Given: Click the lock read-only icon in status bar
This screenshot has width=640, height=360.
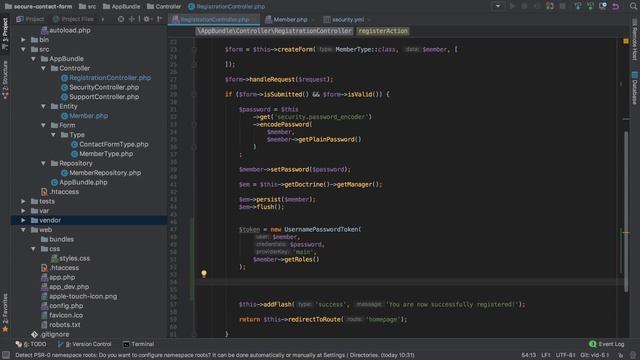Looking at the screenshot, I should coord(620,355).
